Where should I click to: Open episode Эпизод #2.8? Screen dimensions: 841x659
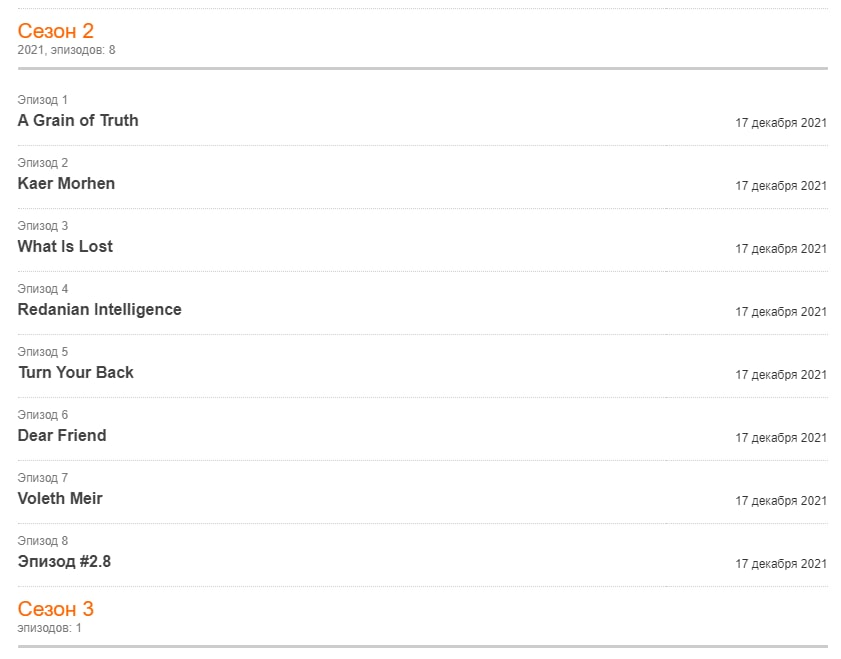coord(64,561)
